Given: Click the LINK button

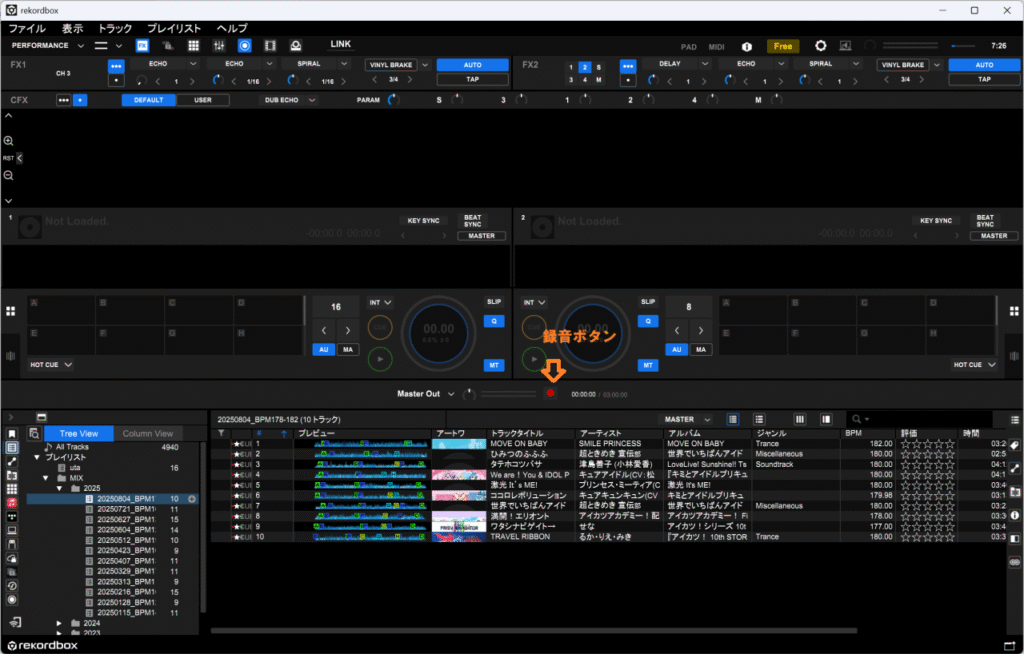Looking at the screenshot, I should pos(340,44).
